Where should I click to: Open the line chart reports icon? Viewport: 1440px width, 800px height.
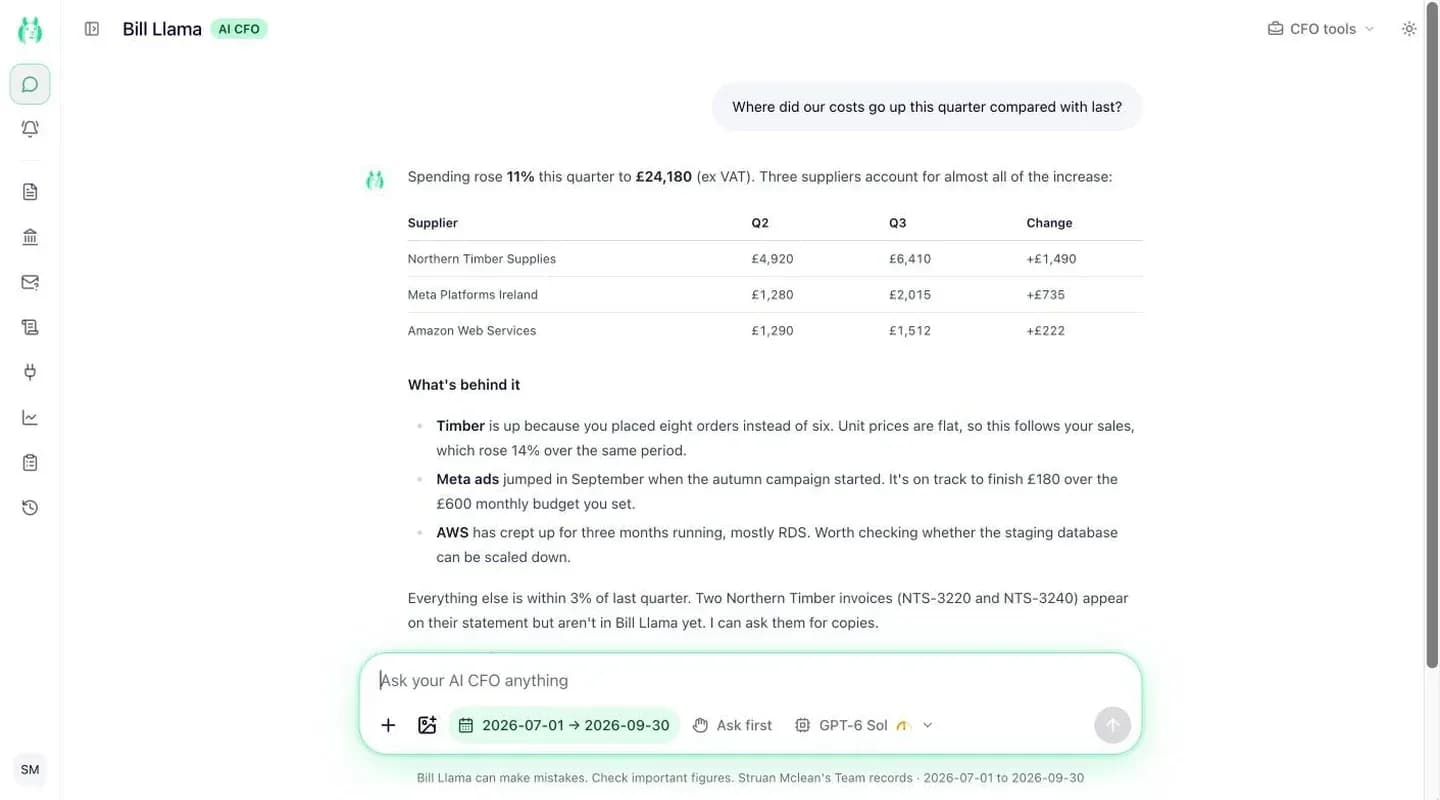(30, 417)
